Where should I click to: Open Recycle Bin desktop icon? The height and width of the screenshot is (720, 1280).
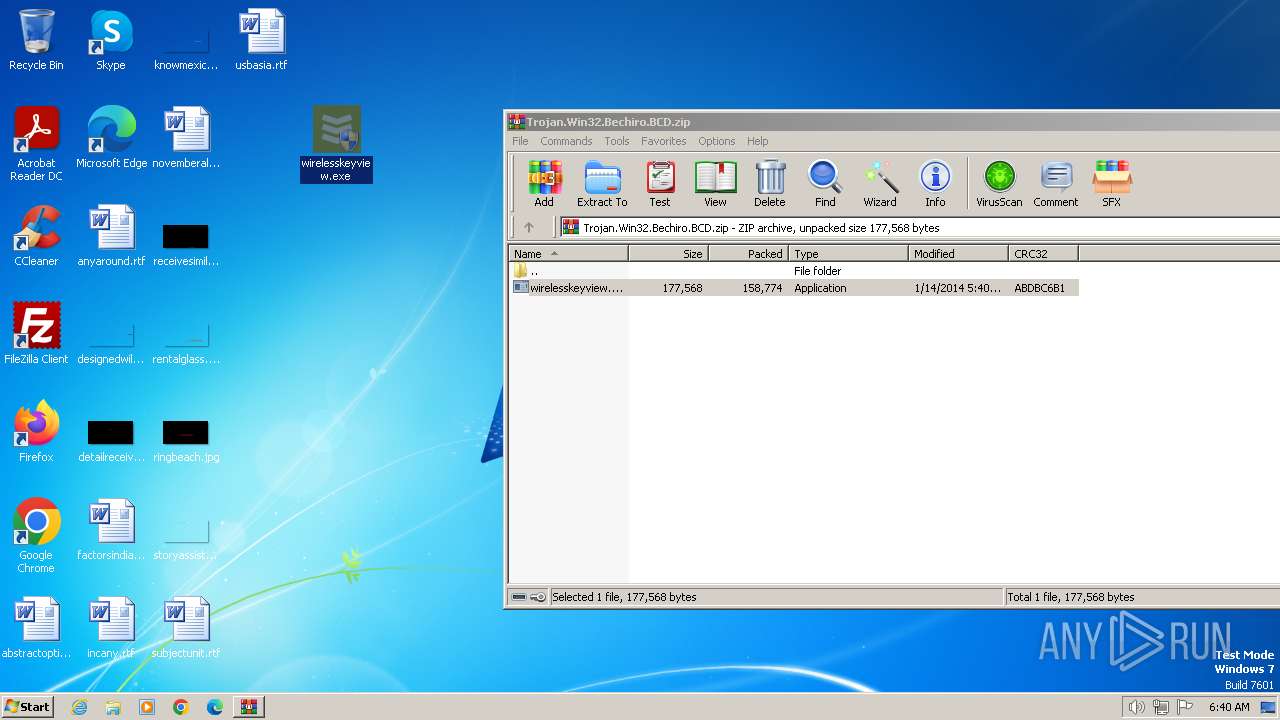pos(36,41)
